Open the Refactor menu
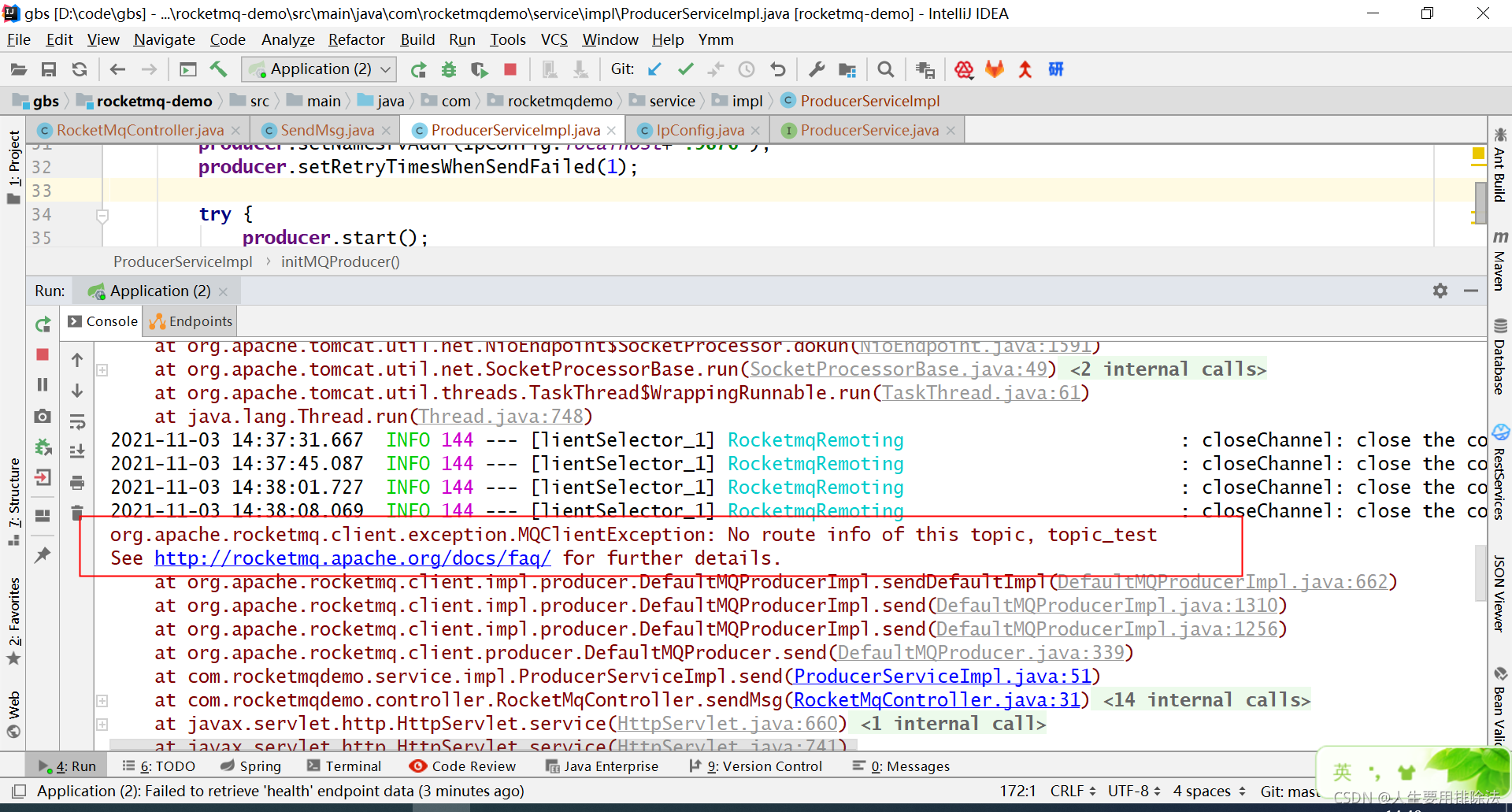The image size is (1512, 812). pyautogui.click(x=357, y=39)
